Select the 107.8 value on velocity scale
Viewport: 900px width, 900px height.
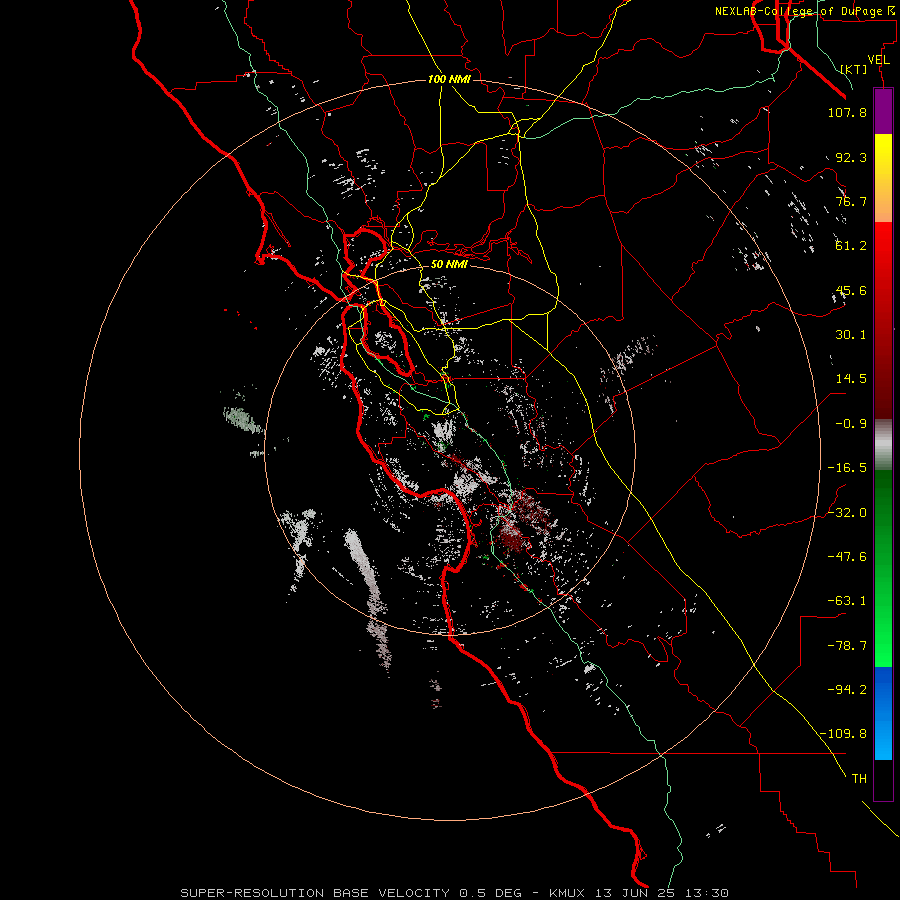(x=847, y=112)
